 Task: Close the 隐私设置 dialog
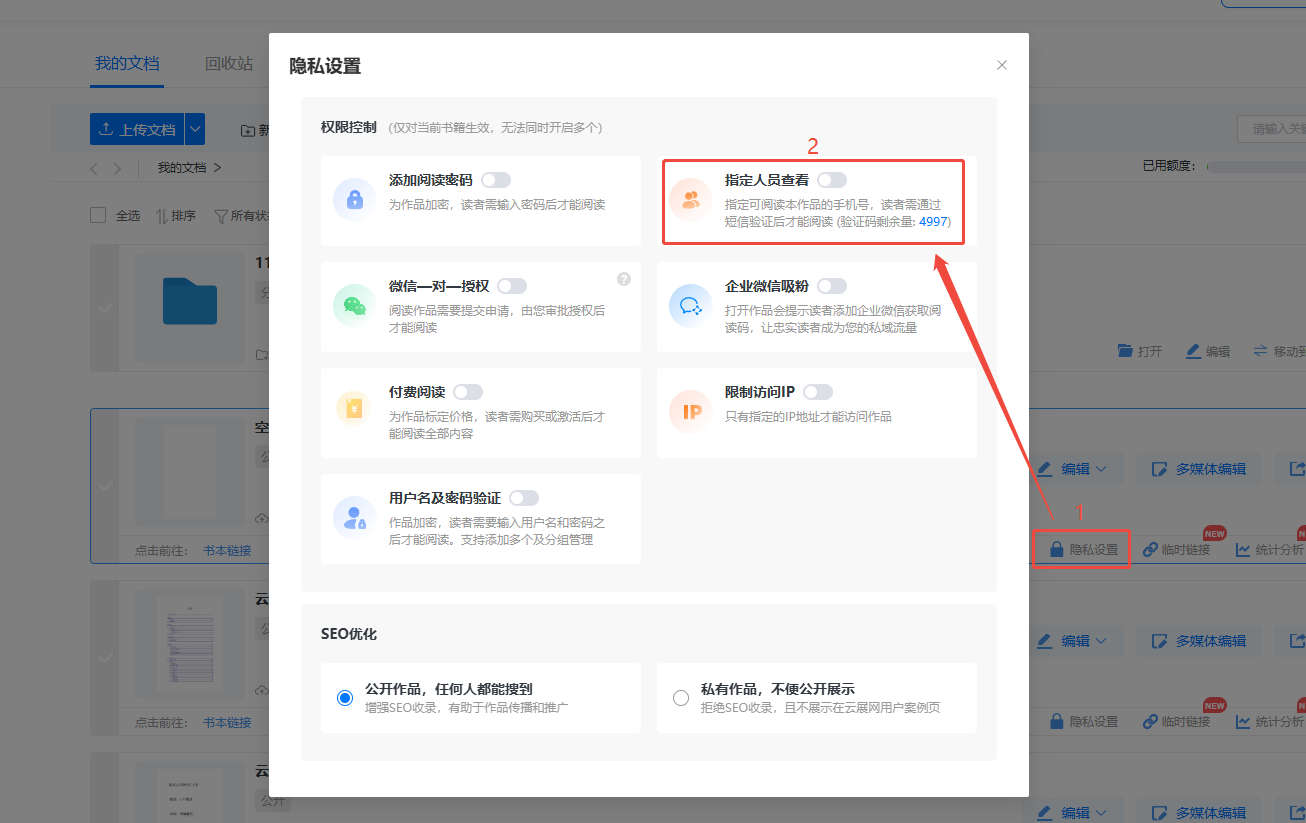pos(1002,65)
